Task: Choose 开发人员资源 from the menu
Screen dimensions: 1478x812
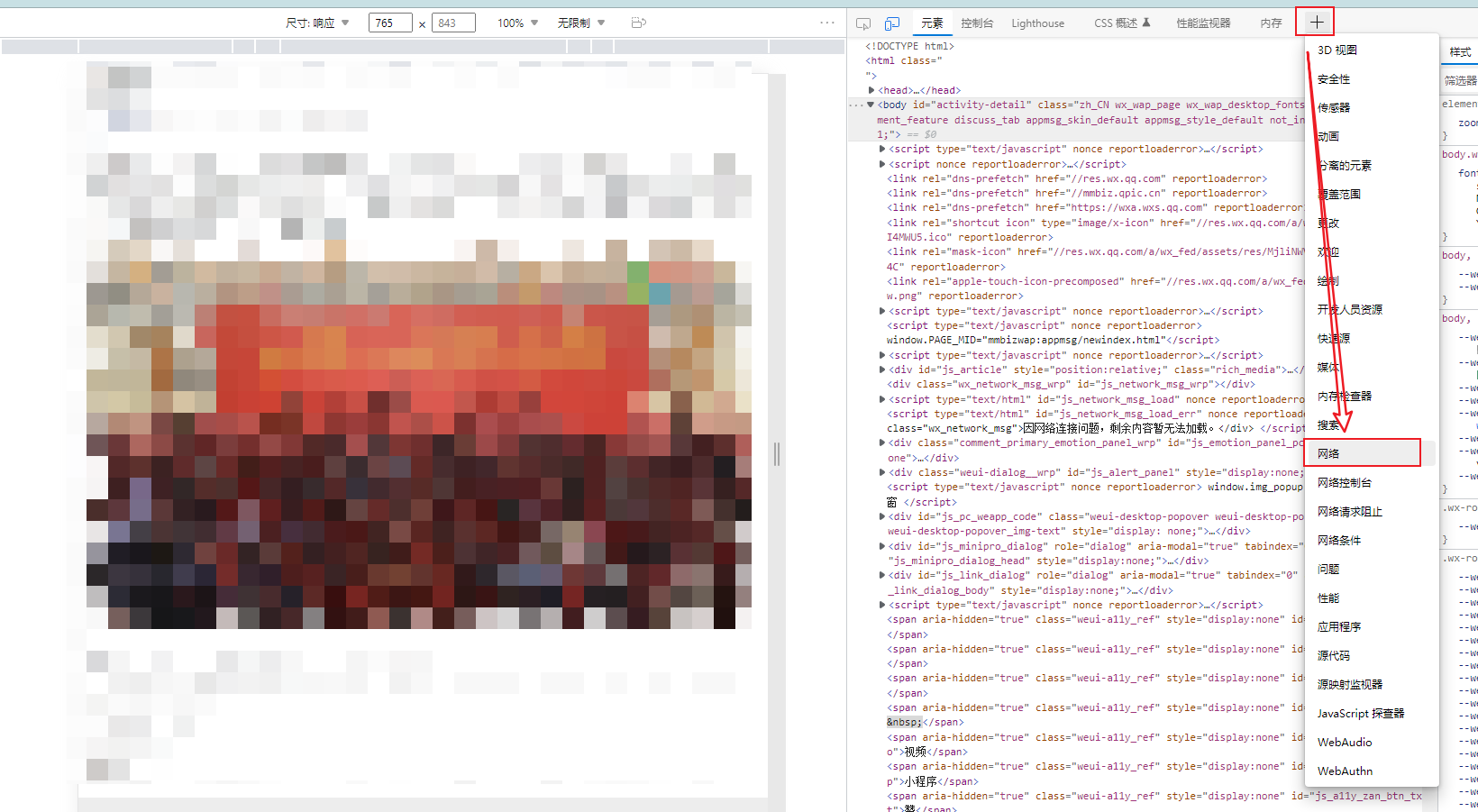Action: click(x=1371, y=310)
